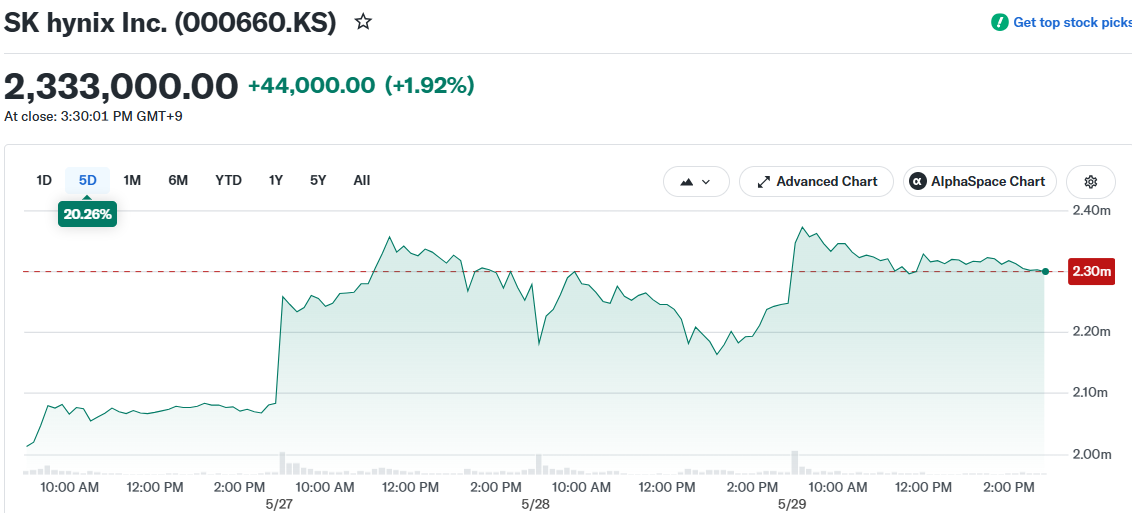Click the SK hynix Inc. title

coord(170,22)
